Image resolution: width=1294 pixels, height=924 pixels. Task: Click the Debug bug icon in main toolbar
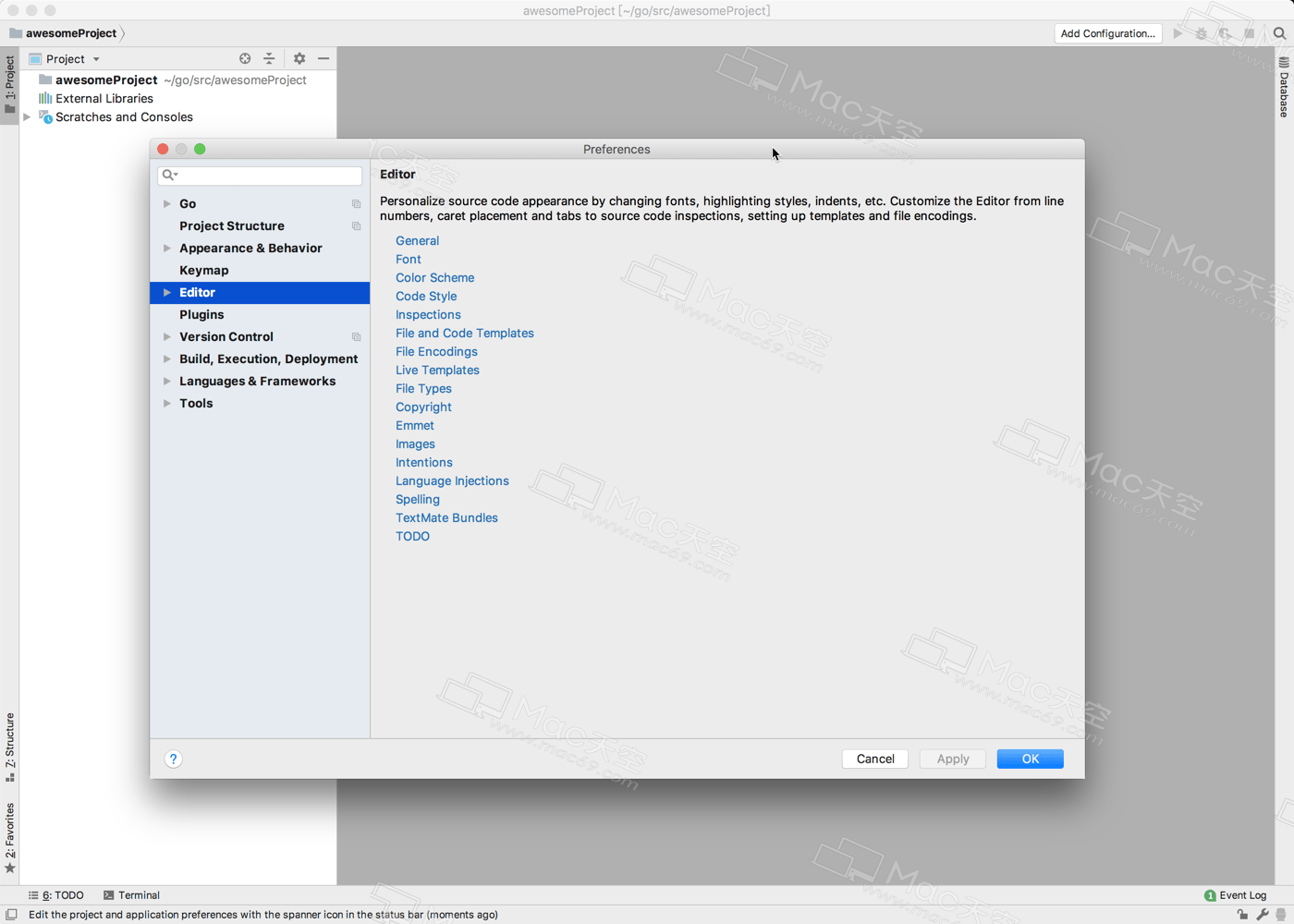(1201, 33)
